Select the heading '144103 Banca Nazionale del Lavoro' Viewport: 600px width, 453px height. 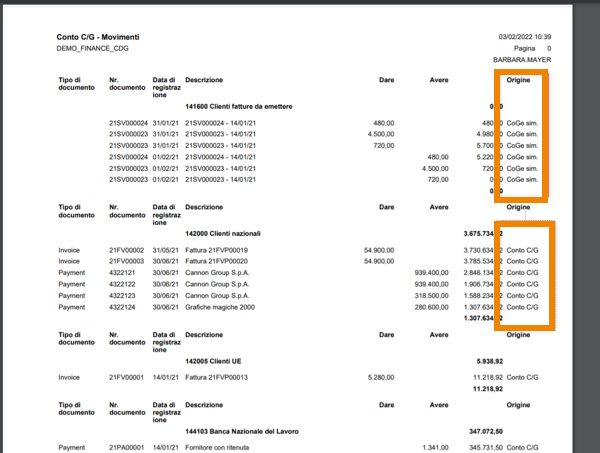click(x=242, y=431)
